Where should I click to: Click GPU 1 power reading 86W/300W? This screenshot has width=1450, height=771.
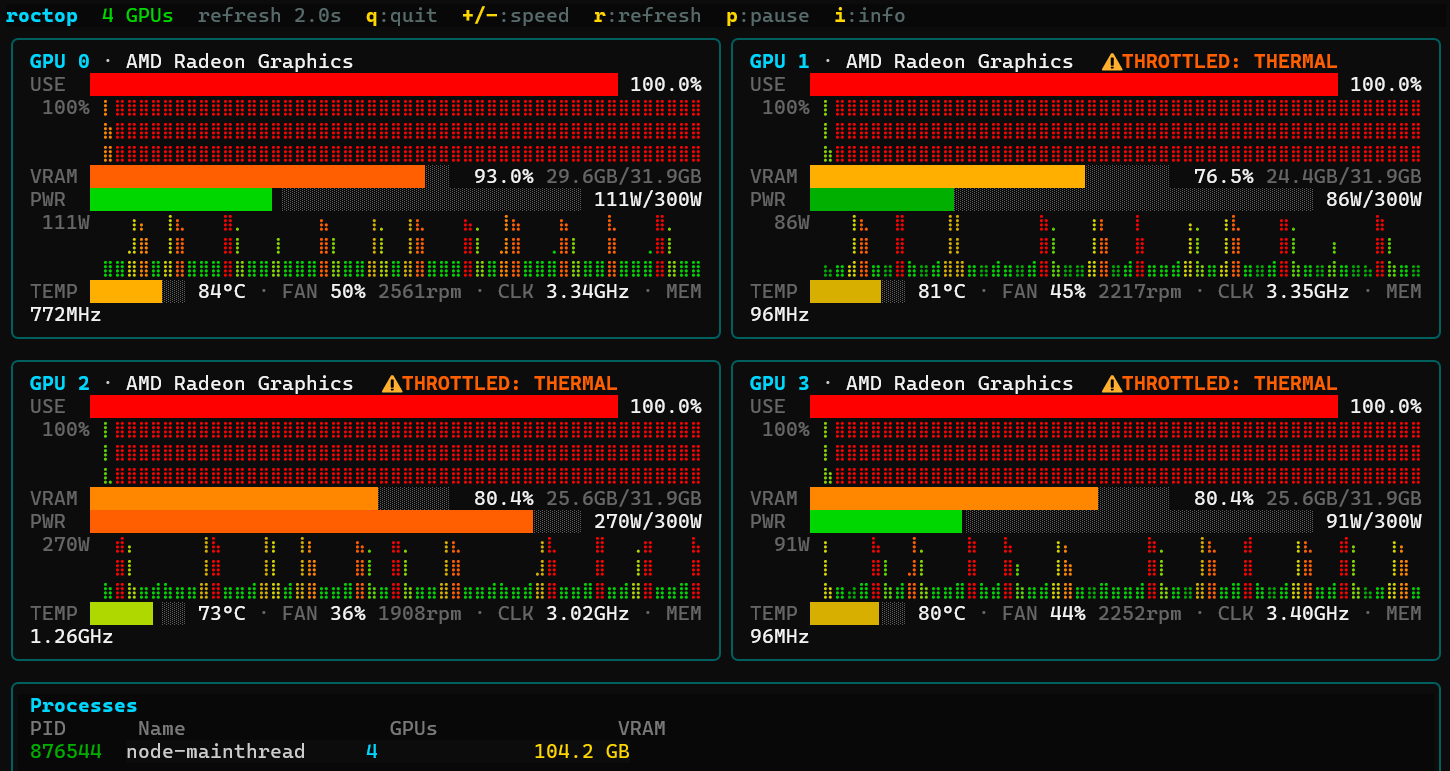1373,199
